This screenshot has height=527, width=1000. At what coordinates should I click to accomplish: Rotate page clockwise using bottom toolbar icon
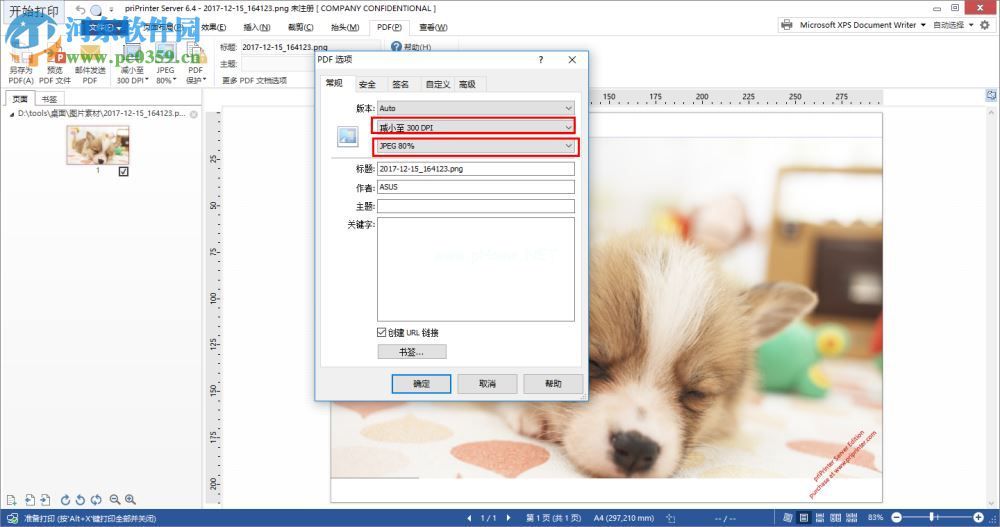(x=65, y=500)
